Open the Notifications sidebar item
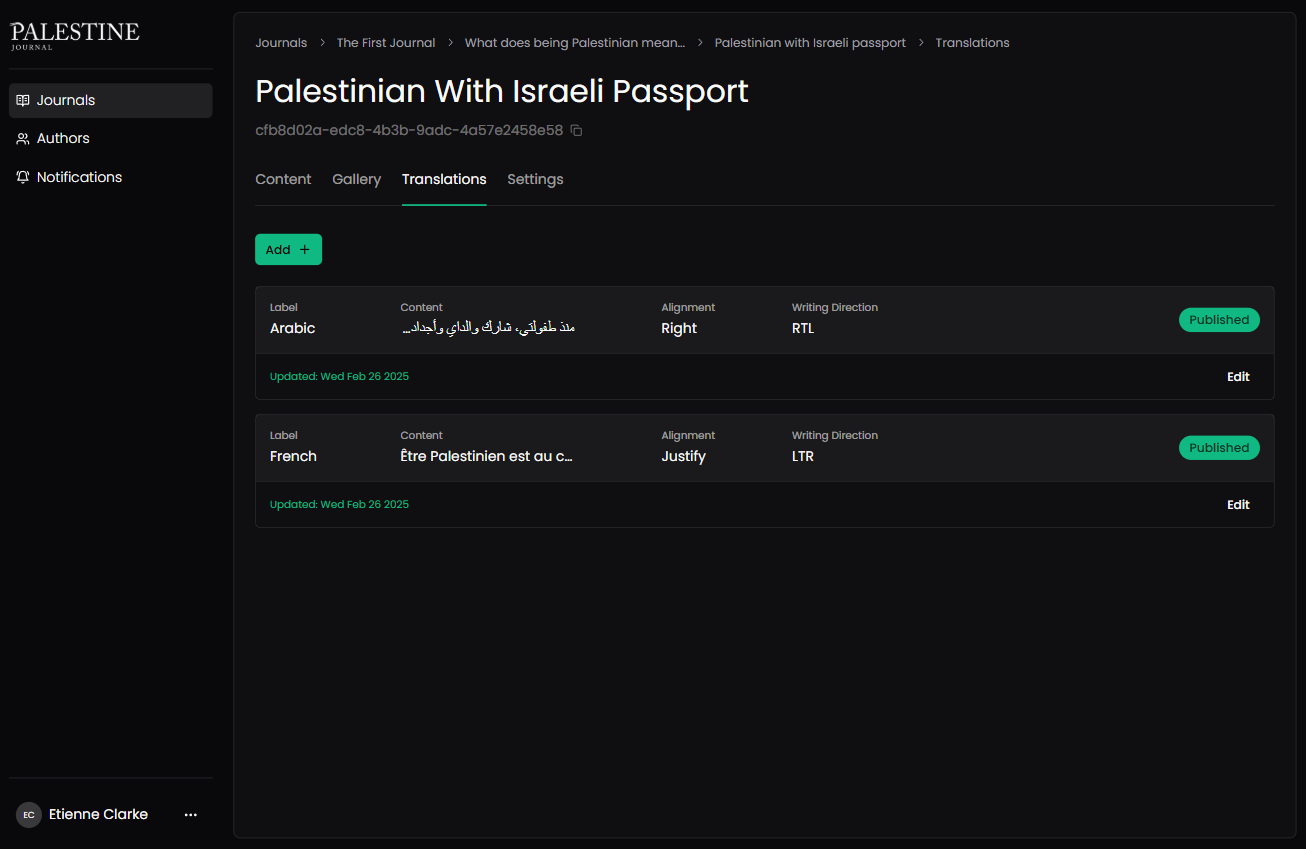Screen dimensions: 1306x849 tap(79, 177)
